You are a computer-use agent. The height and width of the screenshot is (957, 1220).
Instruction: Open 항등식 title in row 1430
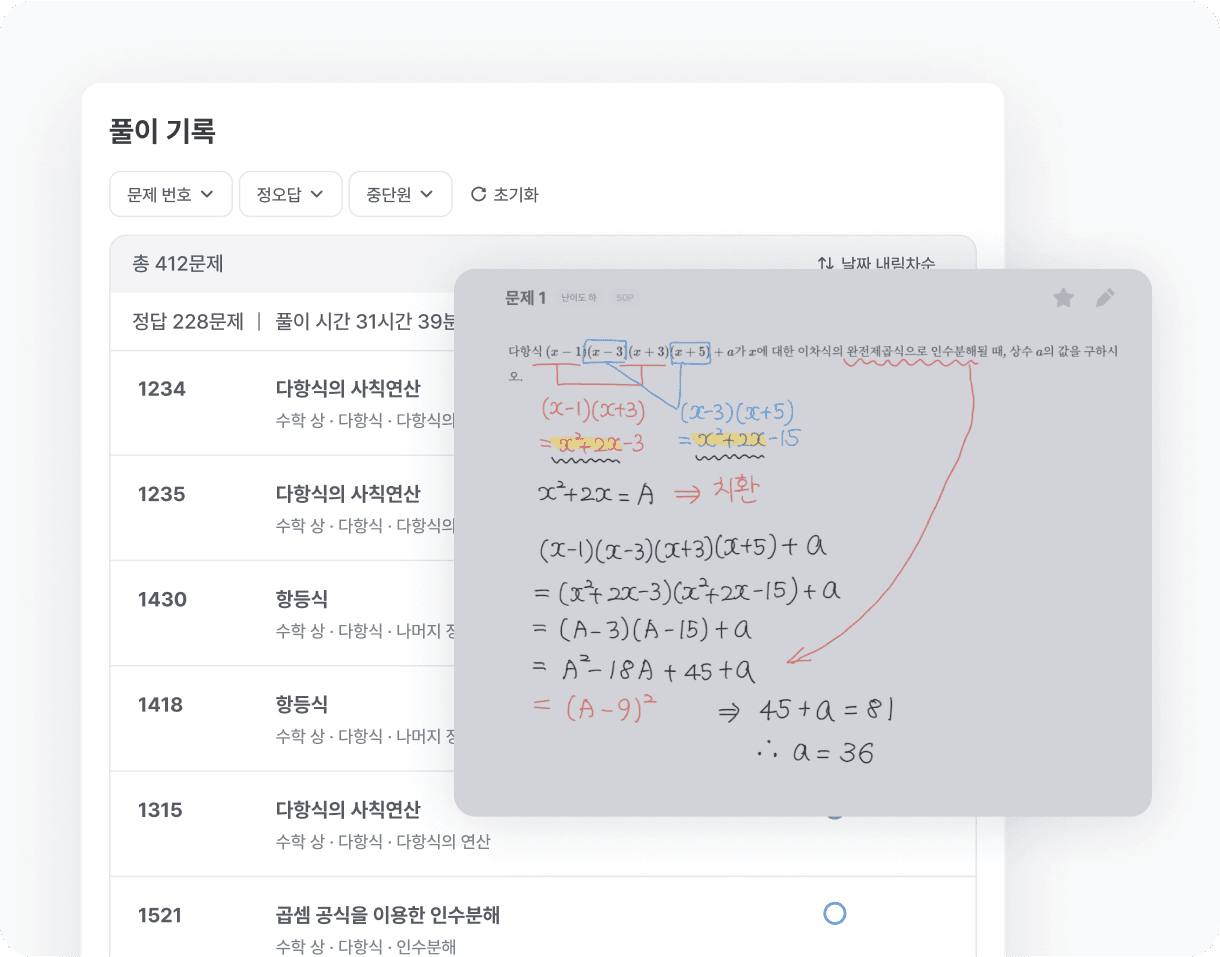point(301,599)
